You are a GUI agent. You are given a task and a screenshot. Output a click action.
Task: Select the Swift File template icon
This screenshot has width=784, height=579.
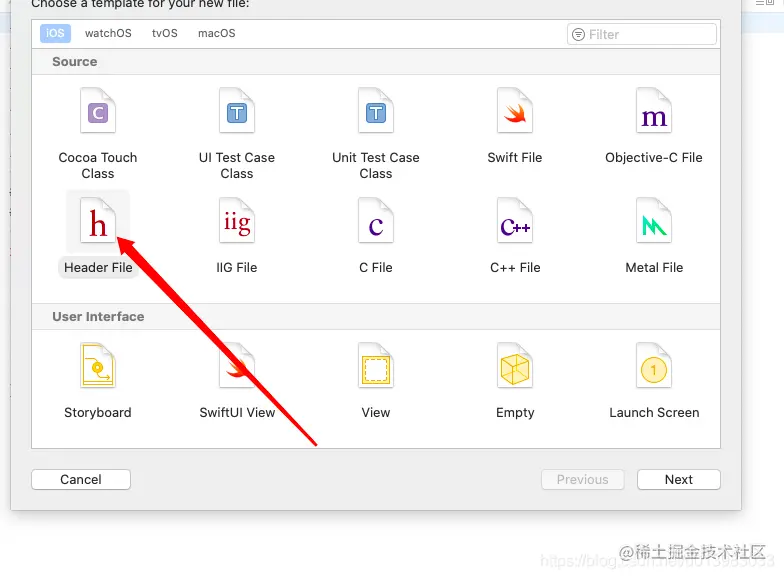tap(515, 110)
